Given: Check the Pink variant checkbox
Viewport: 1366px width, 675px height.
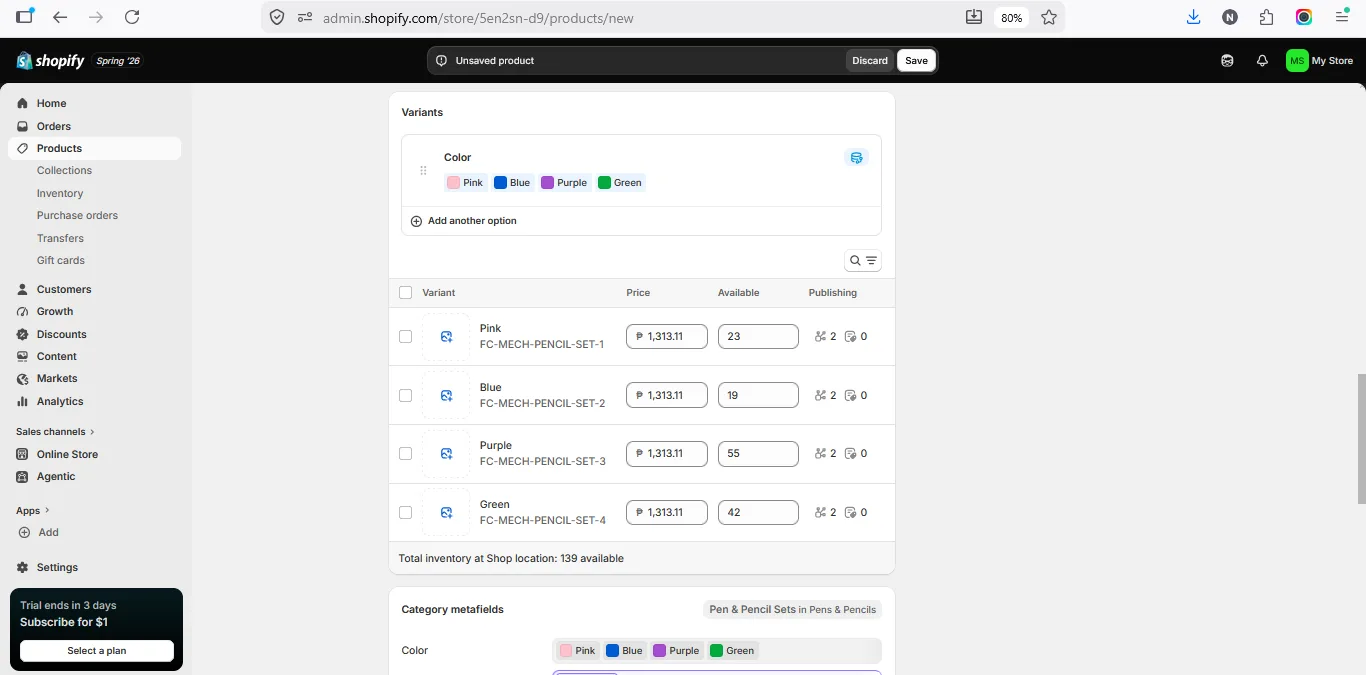Looking at the screenshot, I should tap(405, 337).
